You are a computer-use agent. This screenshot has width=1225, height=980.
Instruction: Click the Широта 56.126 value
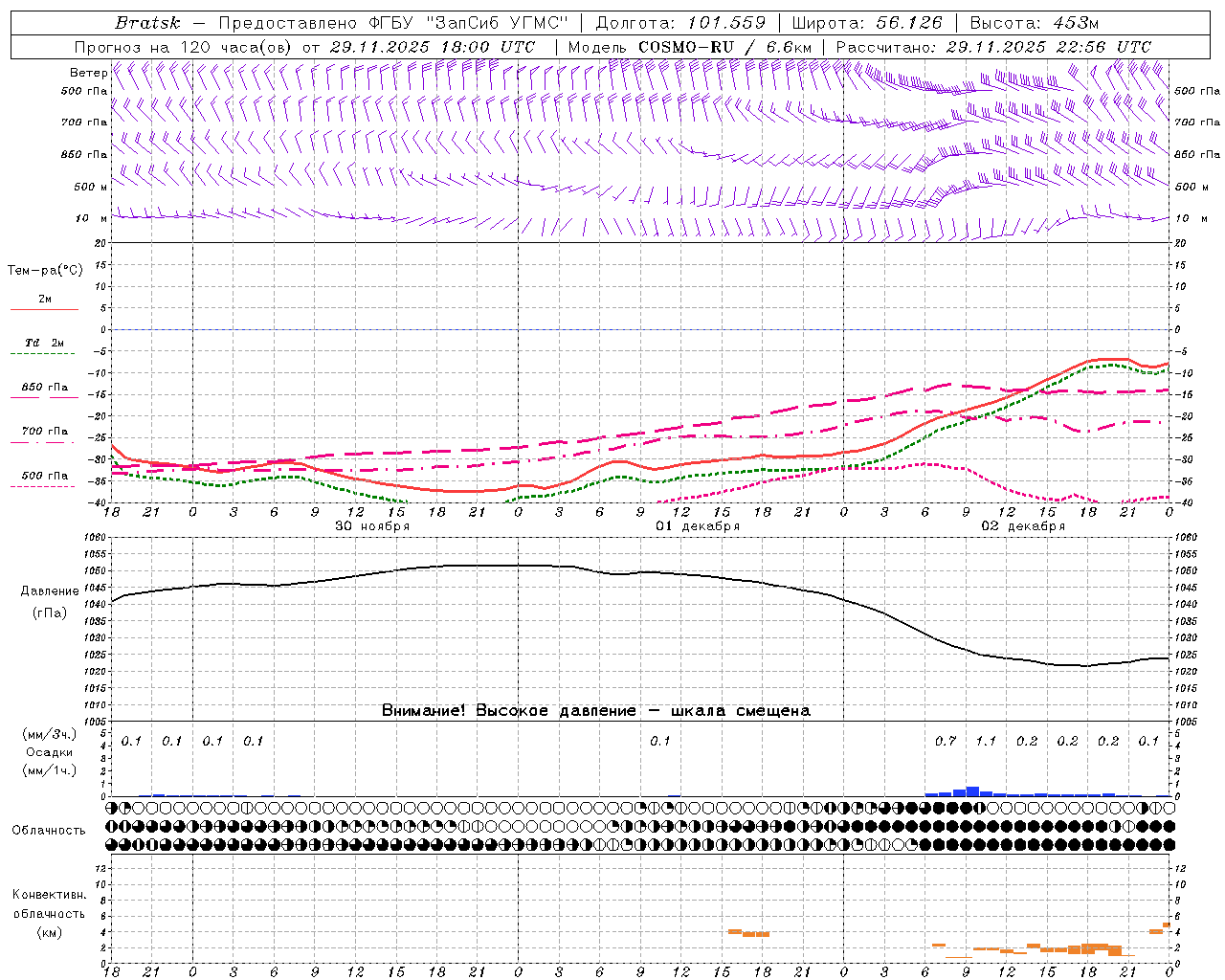click(909, 23)
